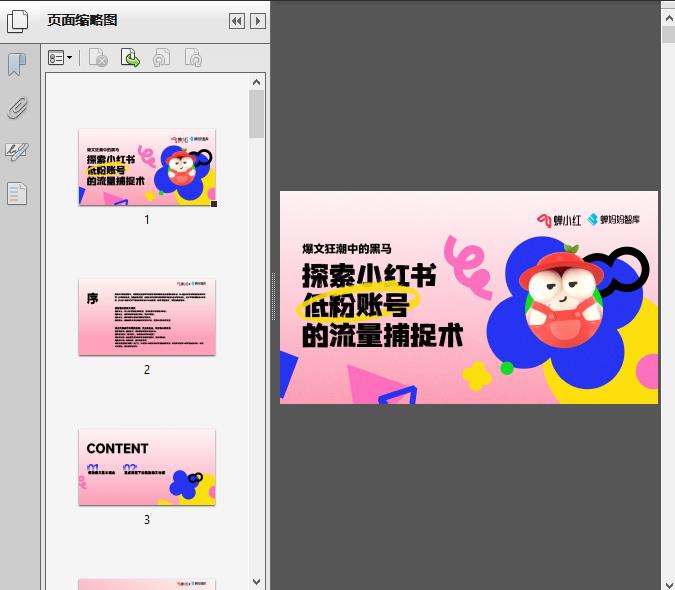Open the document/articles panel icon in the sidebar

[17, 193]
